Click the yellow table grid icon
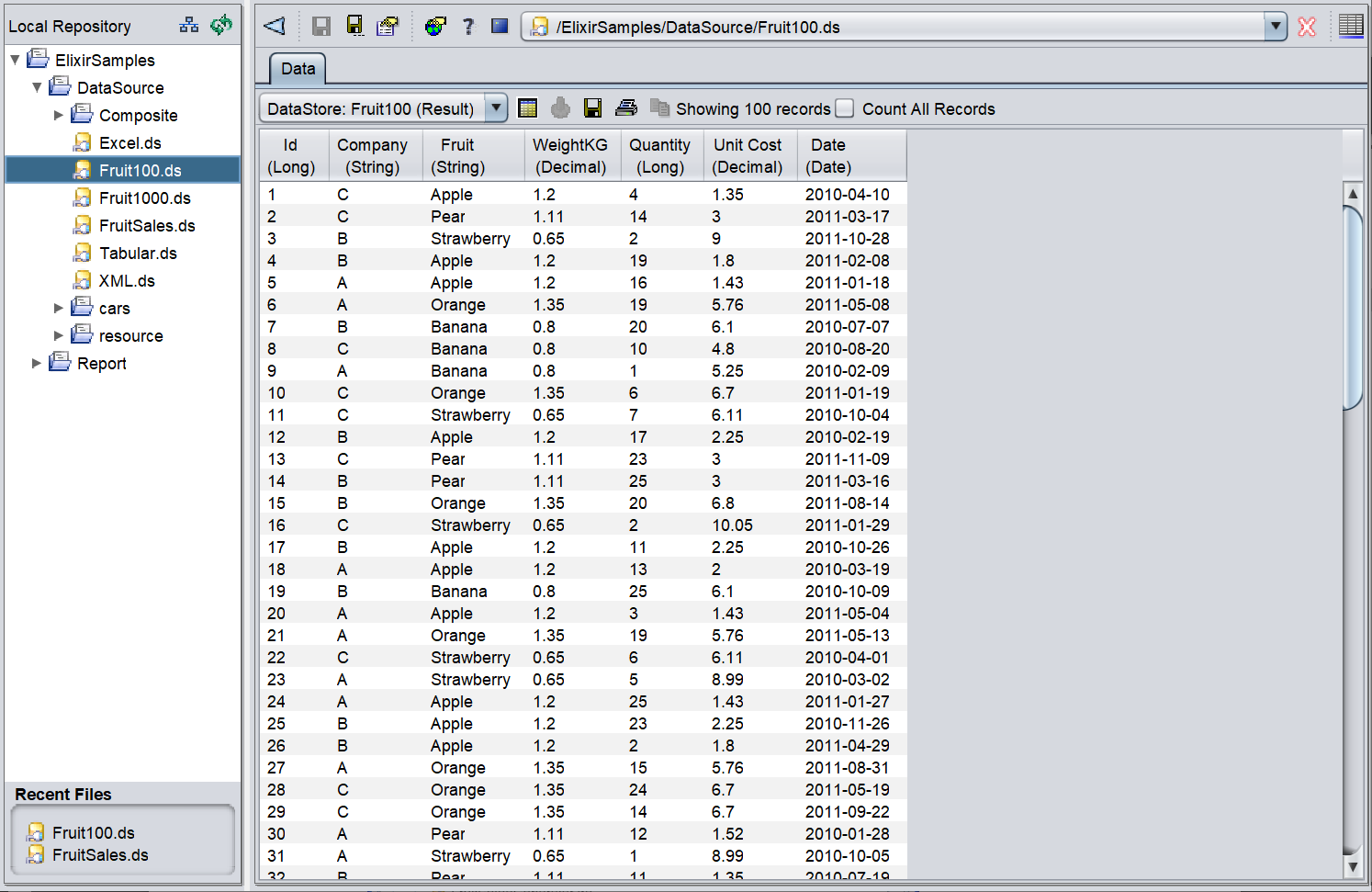 click(527, 108)
